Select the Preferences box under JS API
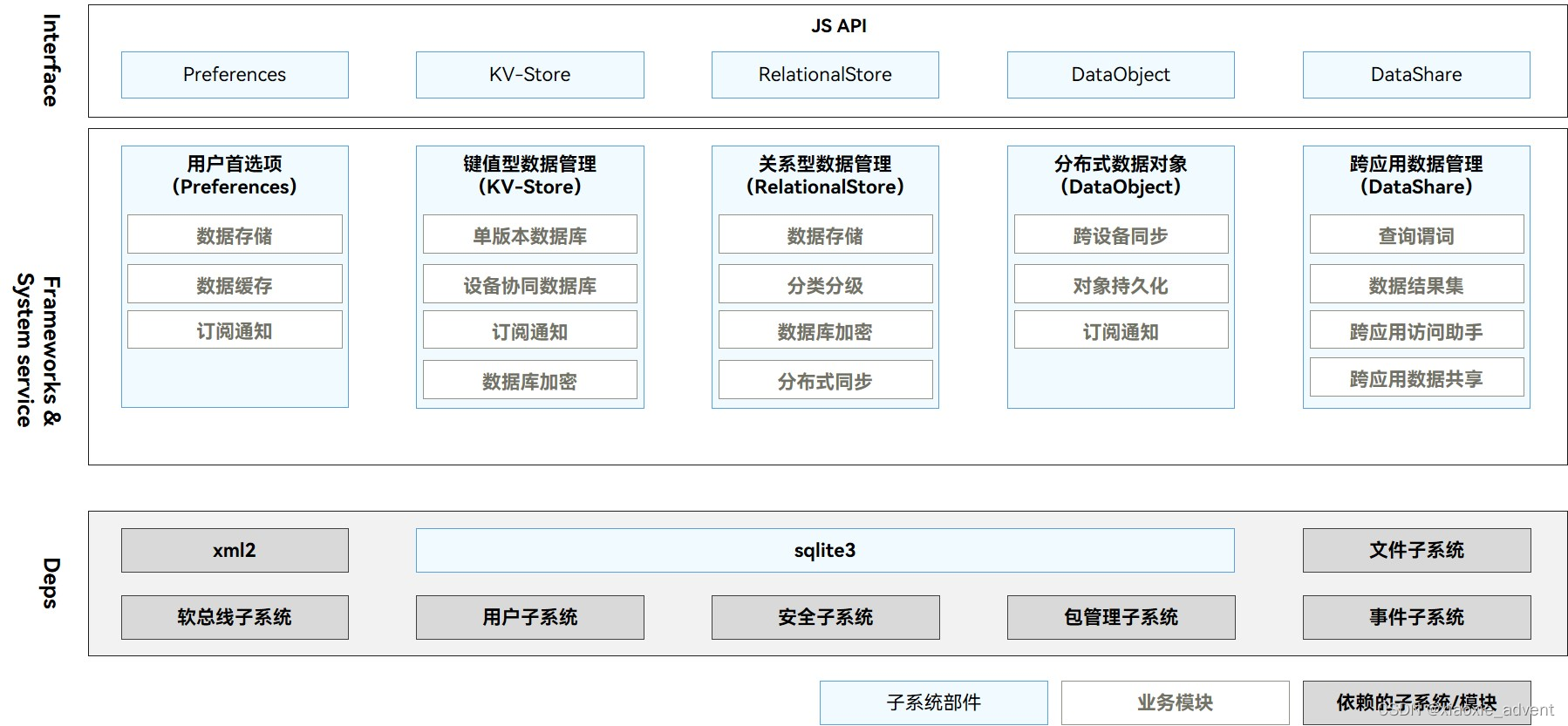Viewport: 1568px width, 726px height. [235, 75]
